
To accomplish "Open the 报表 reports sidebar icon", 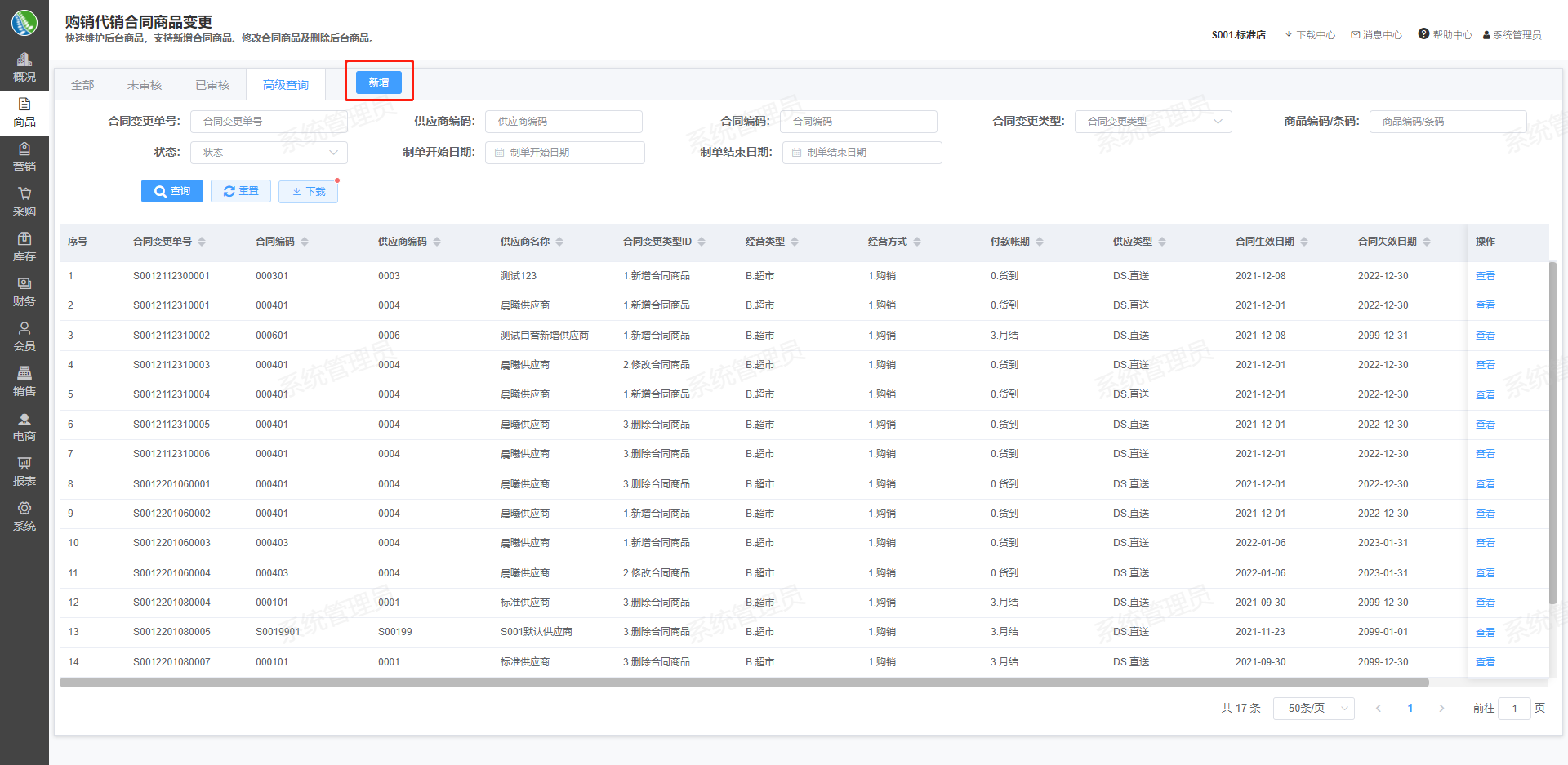I will (x=24, y=464).
